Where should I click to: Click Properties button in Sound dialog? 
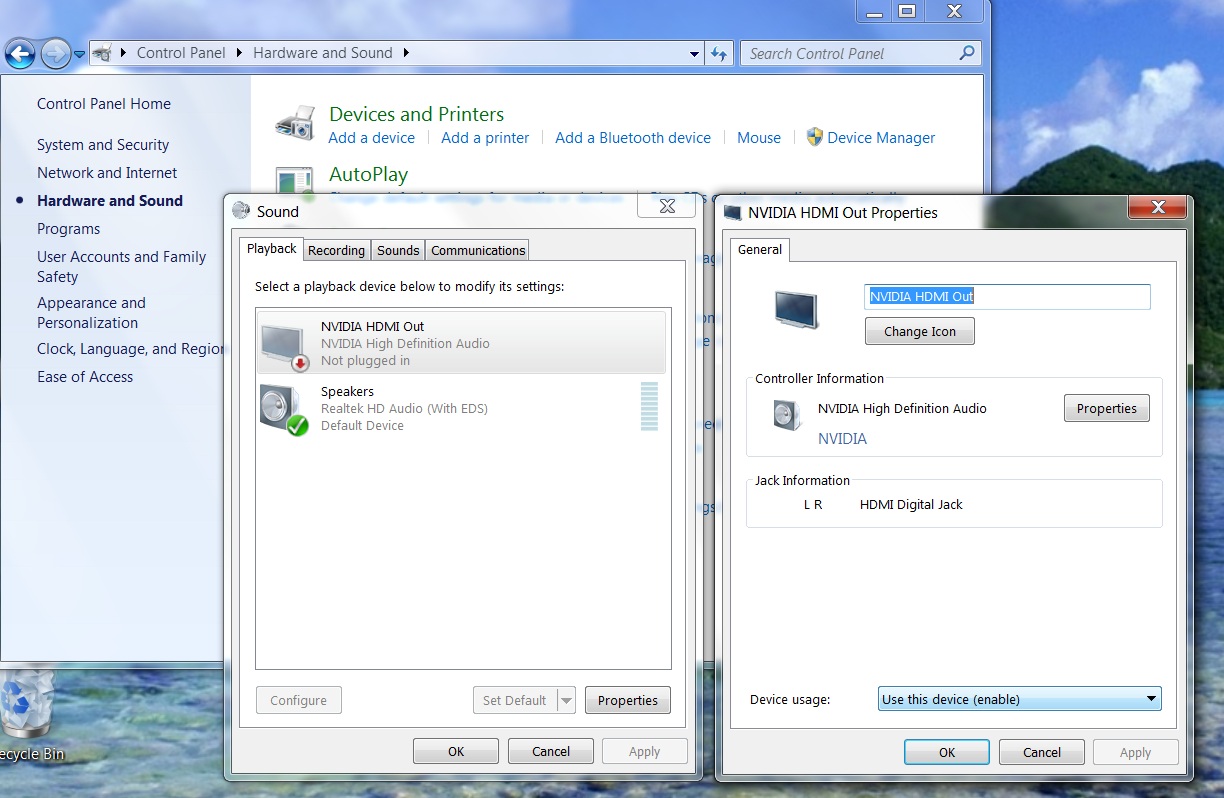628,700
